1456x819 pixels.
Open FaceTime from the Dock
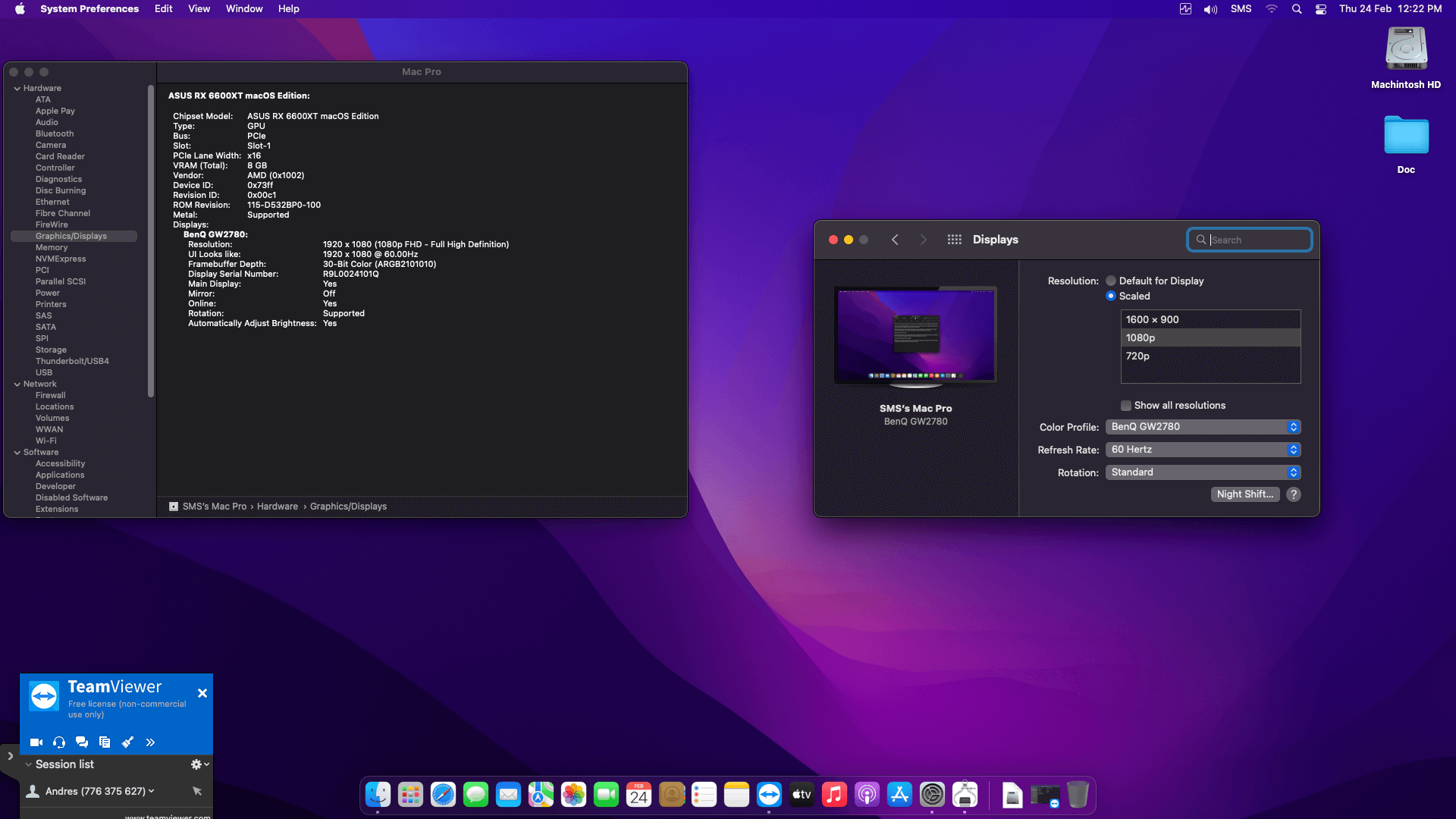[606, 795]
